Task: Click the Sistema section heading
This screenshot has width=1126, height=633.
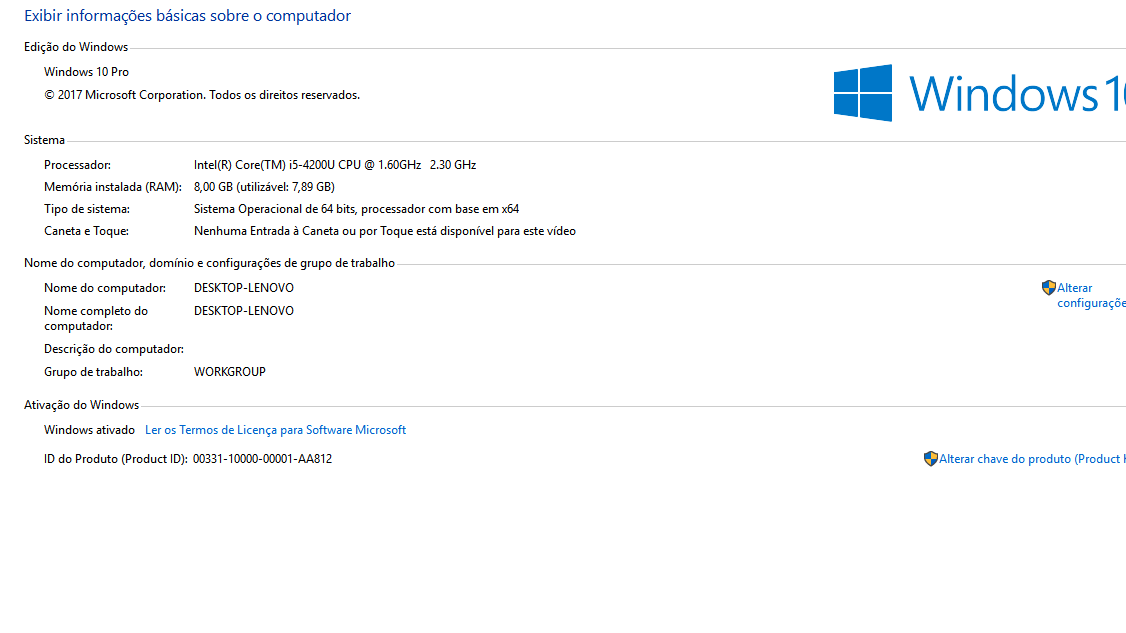Action: coord(44,141)
